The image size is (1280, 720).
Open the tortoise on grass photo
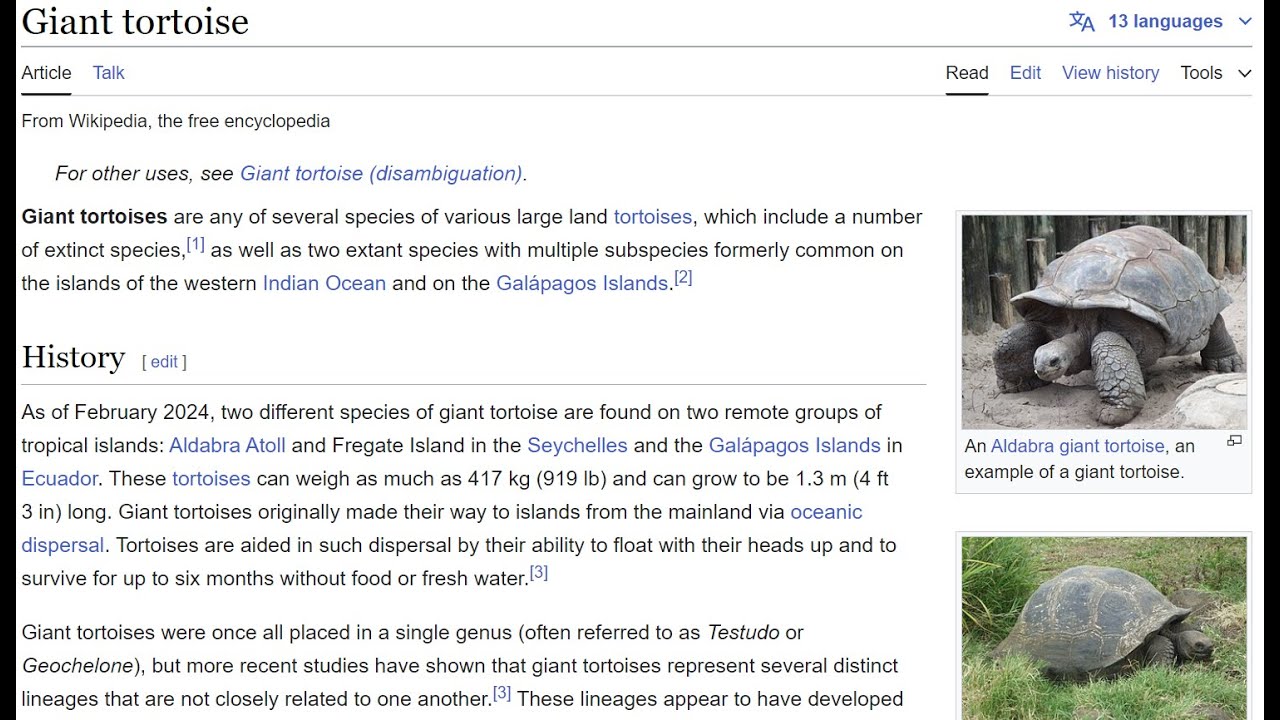point(1104,628)
